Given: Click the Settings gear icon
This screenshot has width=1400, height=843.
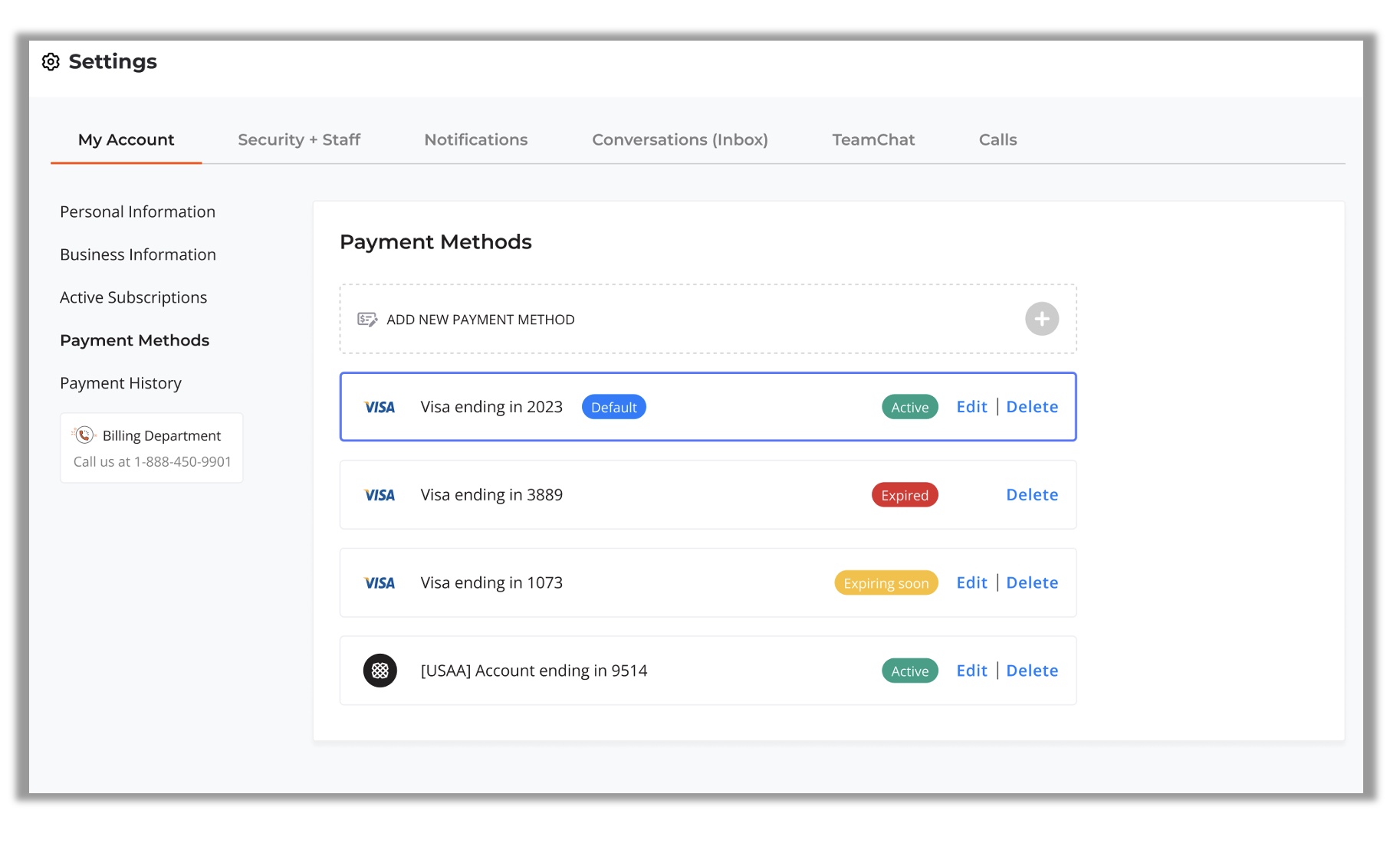Looking at the screenshot, I should point(51,62).
